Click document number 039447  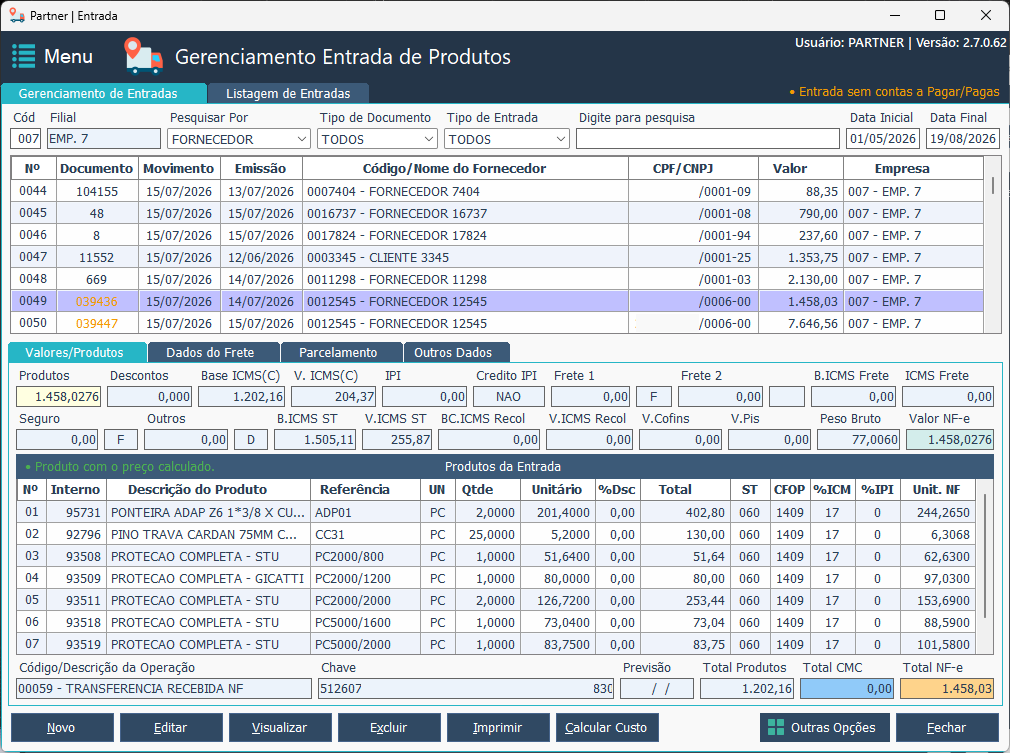(97, 323)
